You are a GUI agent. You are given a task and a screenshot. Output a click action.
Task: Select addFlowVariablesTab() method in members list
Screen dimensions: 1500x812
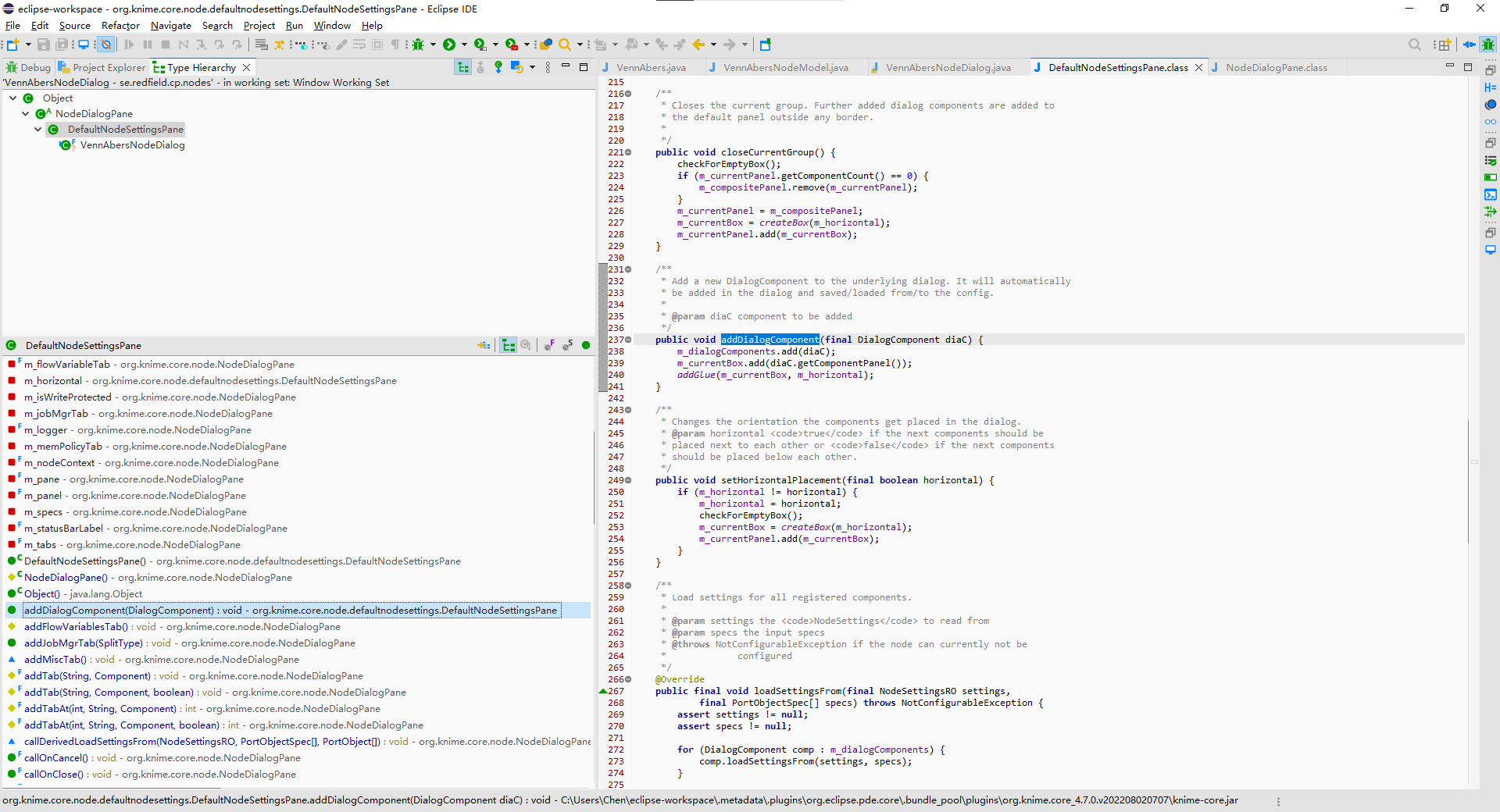(76, 627)
